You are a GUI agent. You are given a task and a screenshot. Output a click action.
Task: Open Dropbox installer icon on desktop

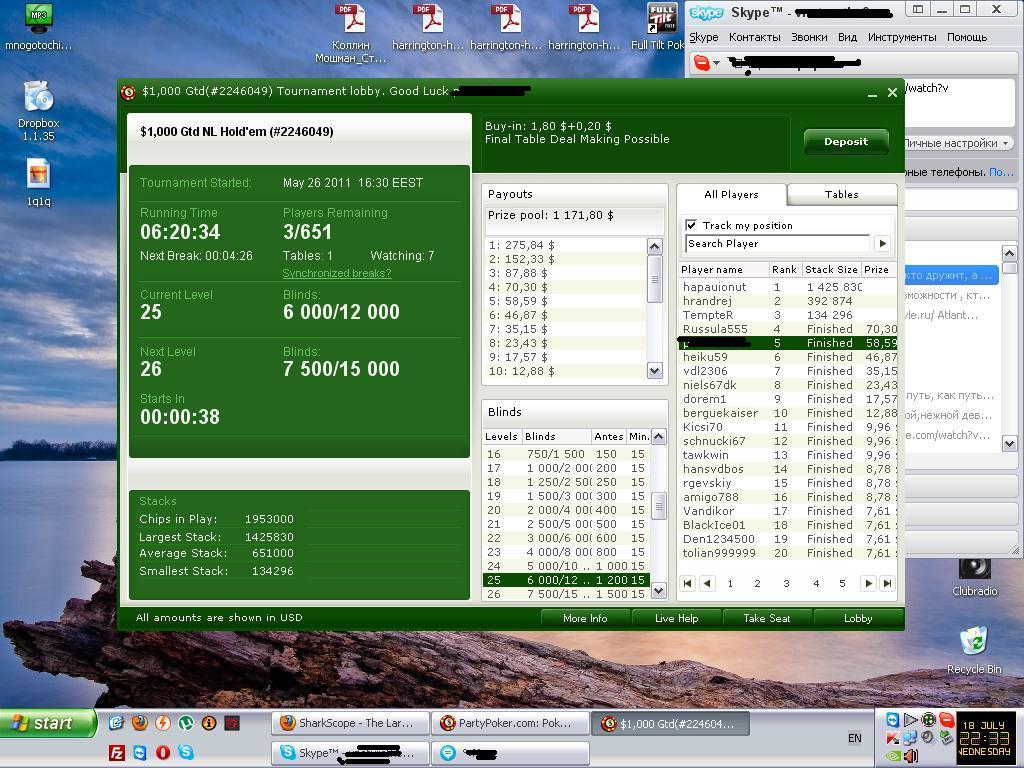point(38,98)
